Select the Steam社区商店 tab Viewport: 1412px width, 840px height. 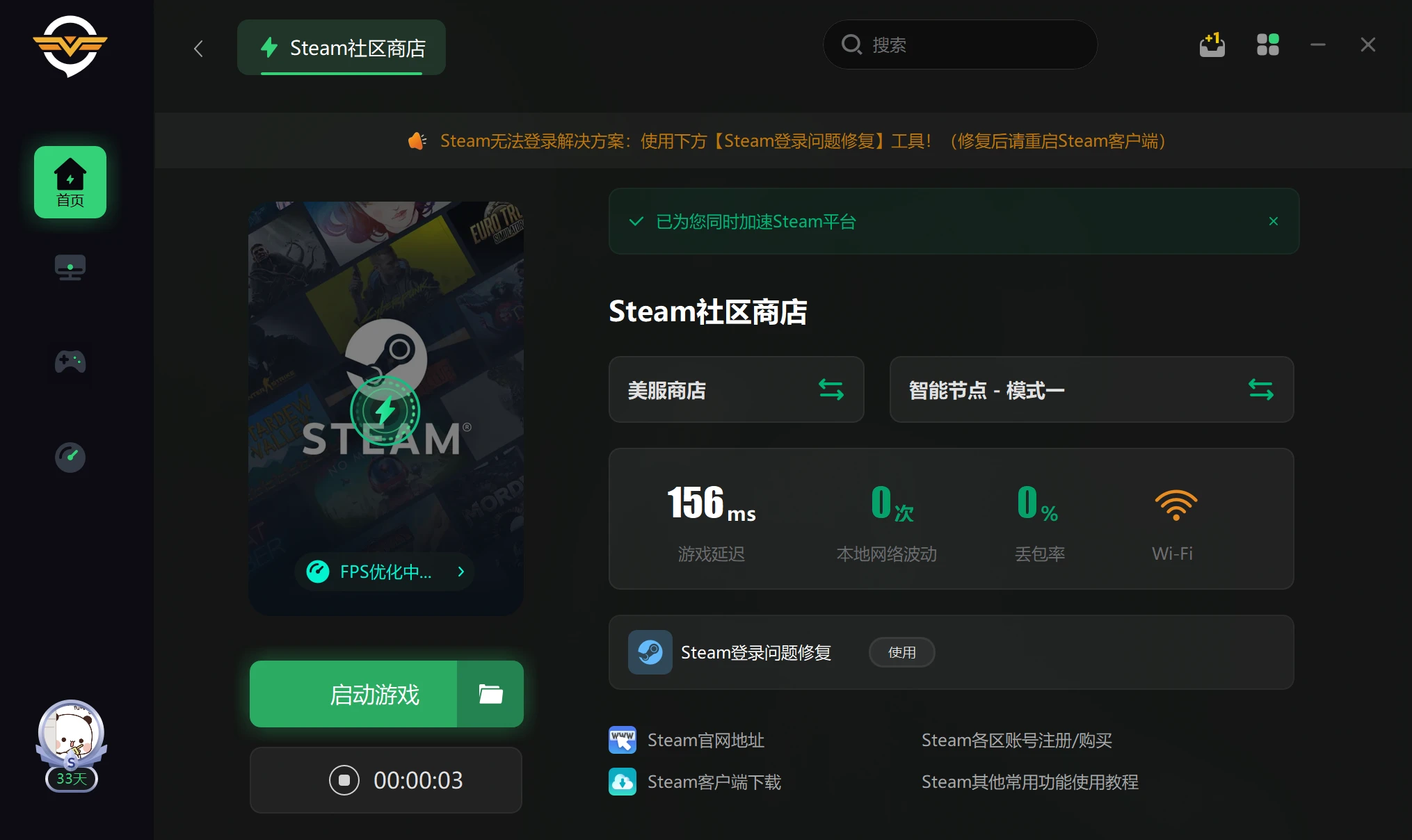[x=342, y=48]
